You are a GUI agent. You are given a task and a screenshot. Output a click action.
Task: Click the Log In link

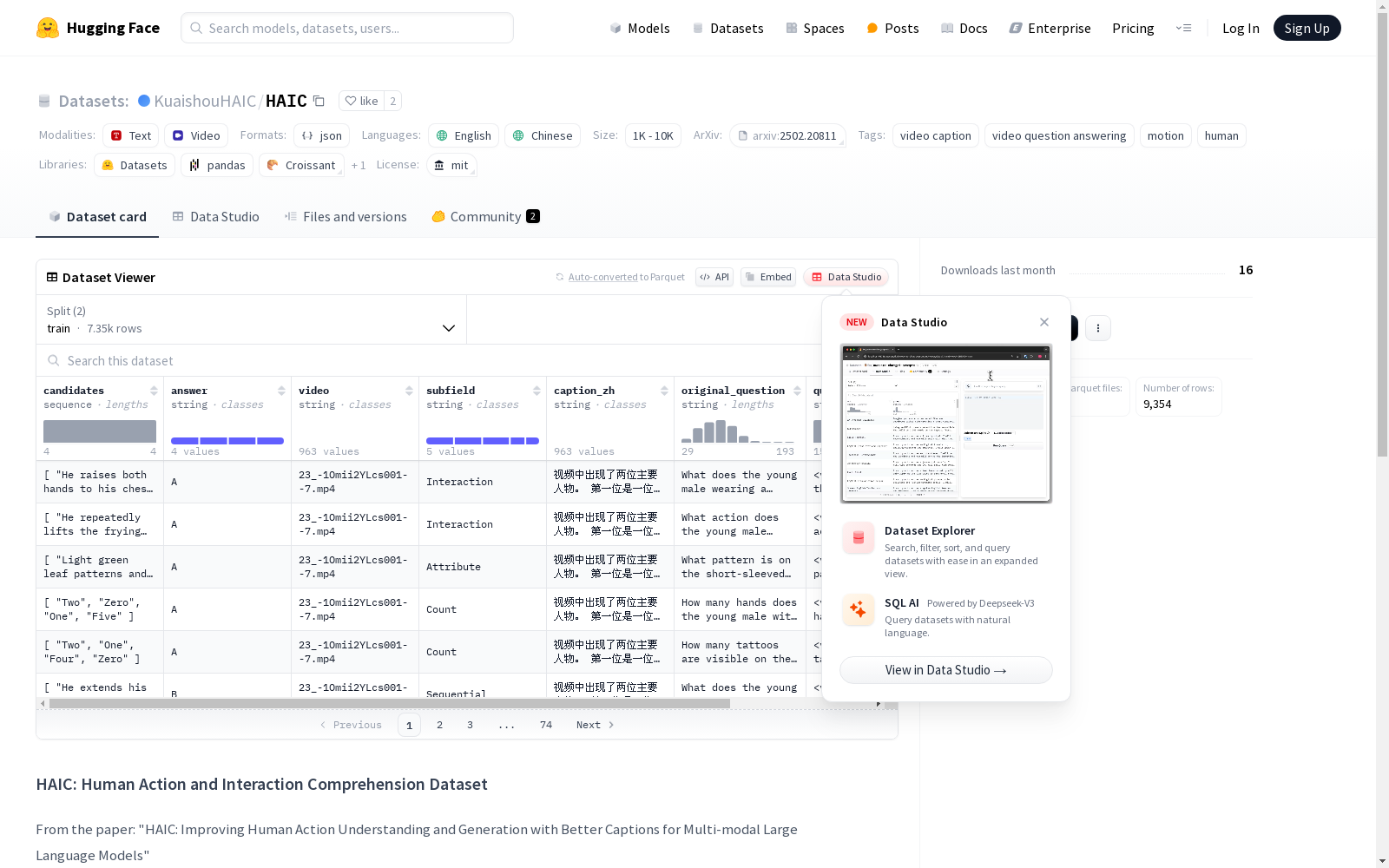1241,28
